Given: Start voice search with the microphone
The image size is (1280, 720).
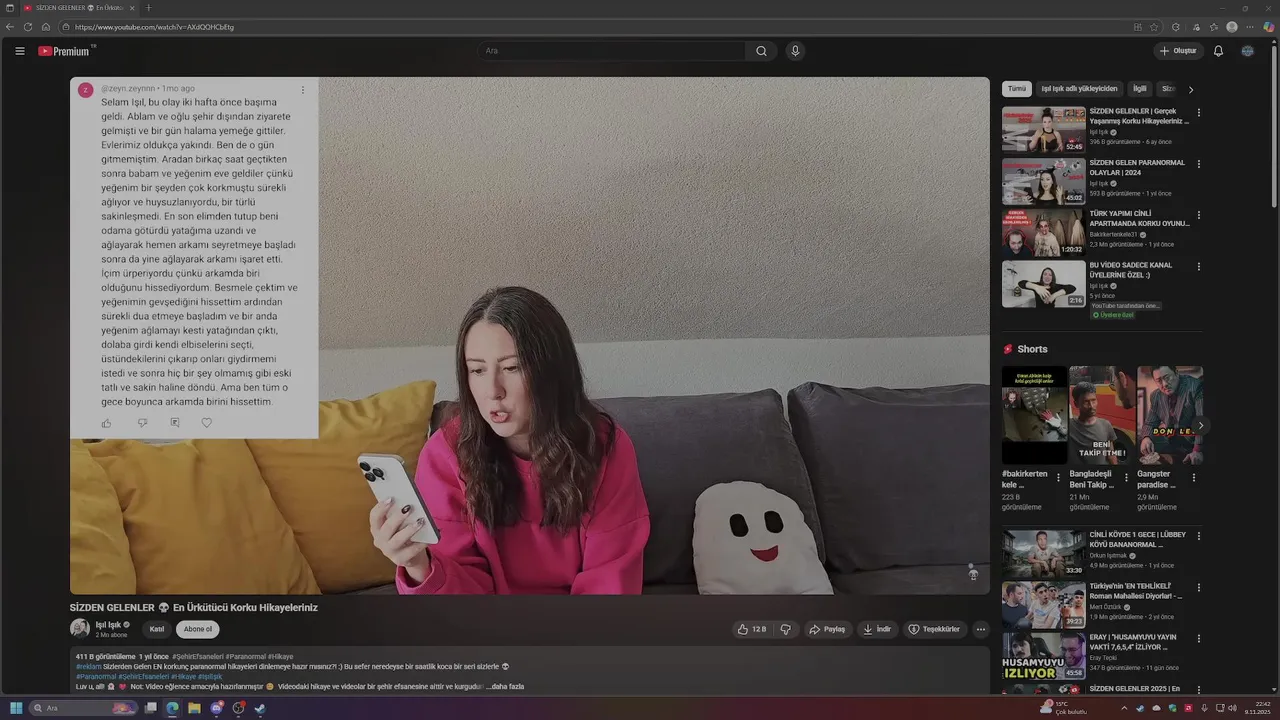Looking at the screenshot, I should (795, 51).
